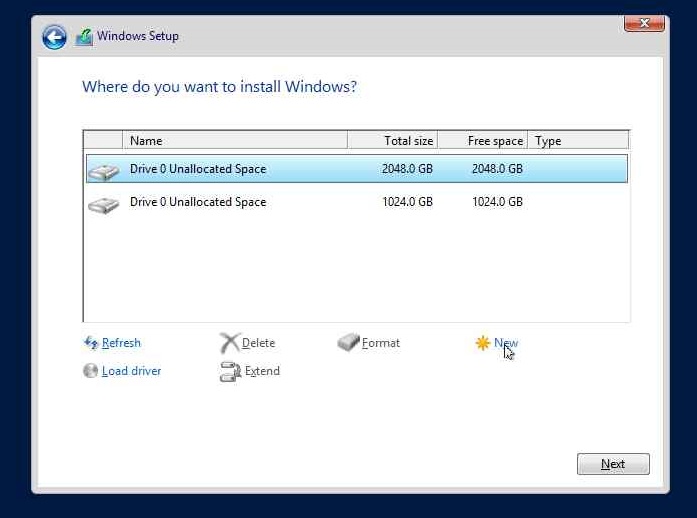Click the Windows Setup title icon
This screenshot has width=697, height=518.
(84, 37)
